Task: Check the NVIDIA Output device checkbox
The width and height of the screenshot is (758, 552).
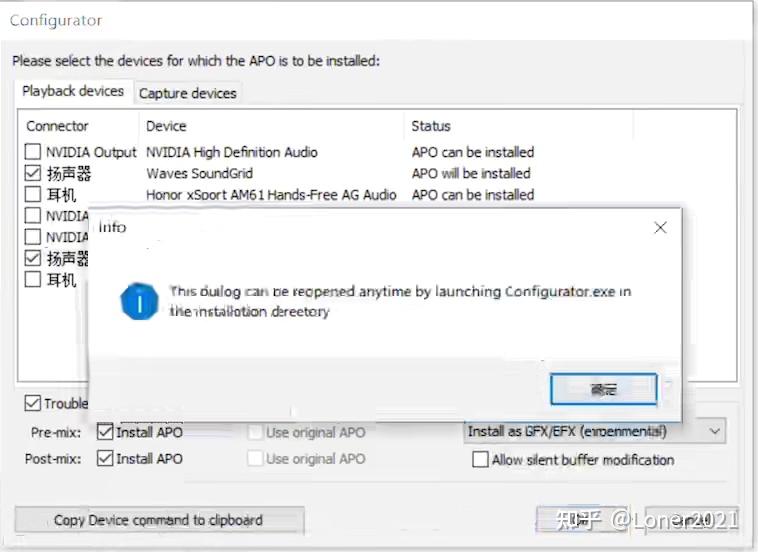Action: 34,152
